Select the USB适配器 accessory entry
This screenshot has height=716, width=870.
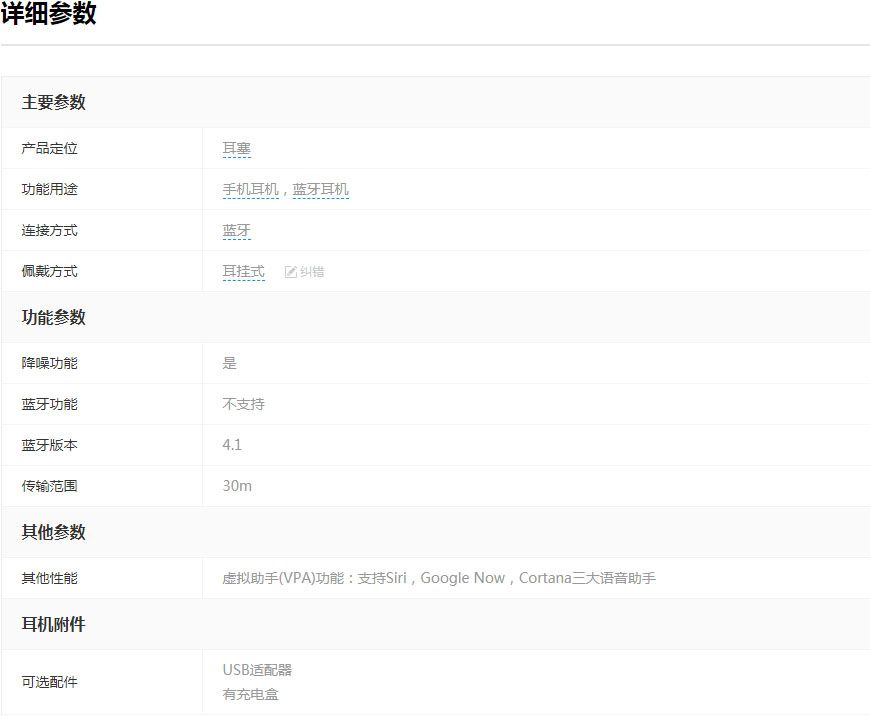pos(257,670)
